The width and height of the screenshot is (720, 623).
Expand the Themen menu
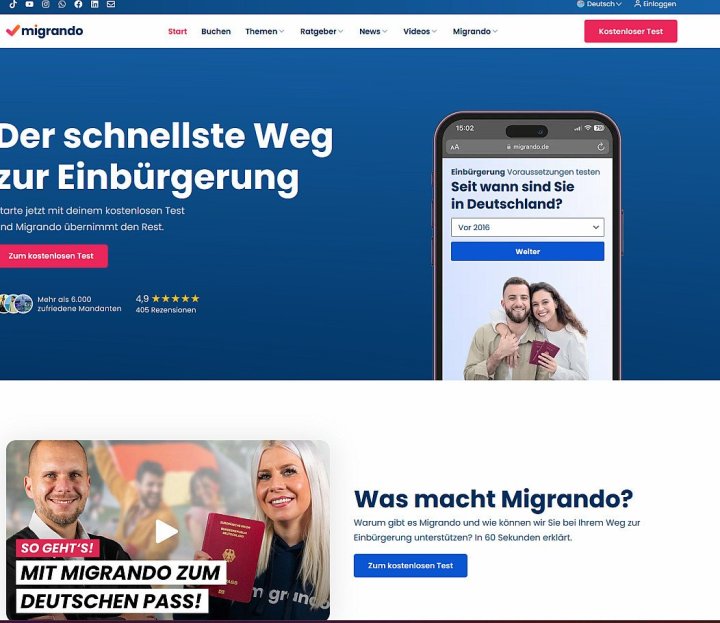[264, 31]
